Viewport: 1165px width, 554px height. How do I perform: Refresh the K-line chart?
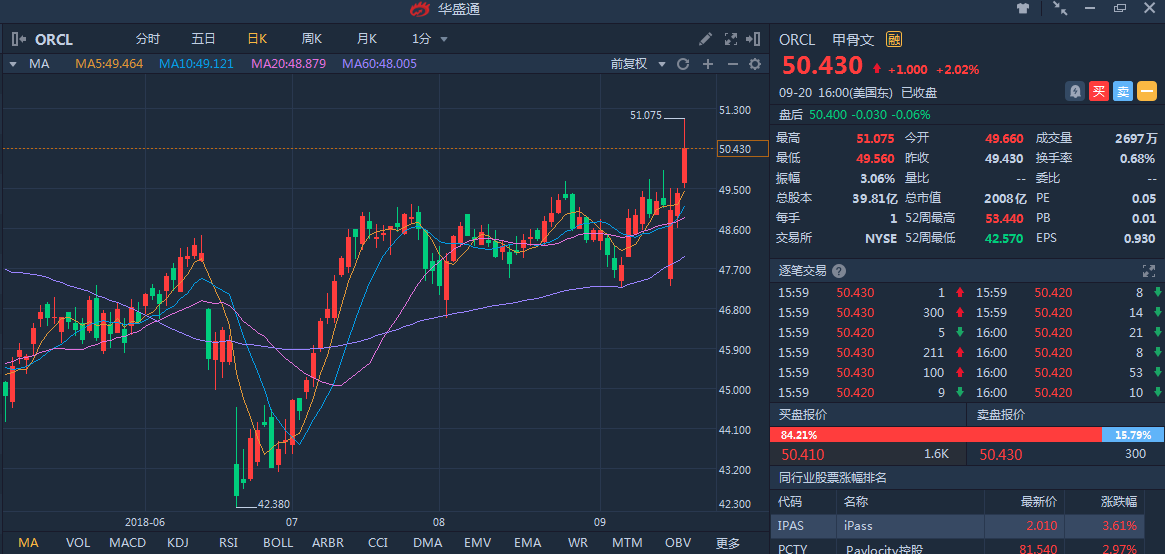point(683,64)
